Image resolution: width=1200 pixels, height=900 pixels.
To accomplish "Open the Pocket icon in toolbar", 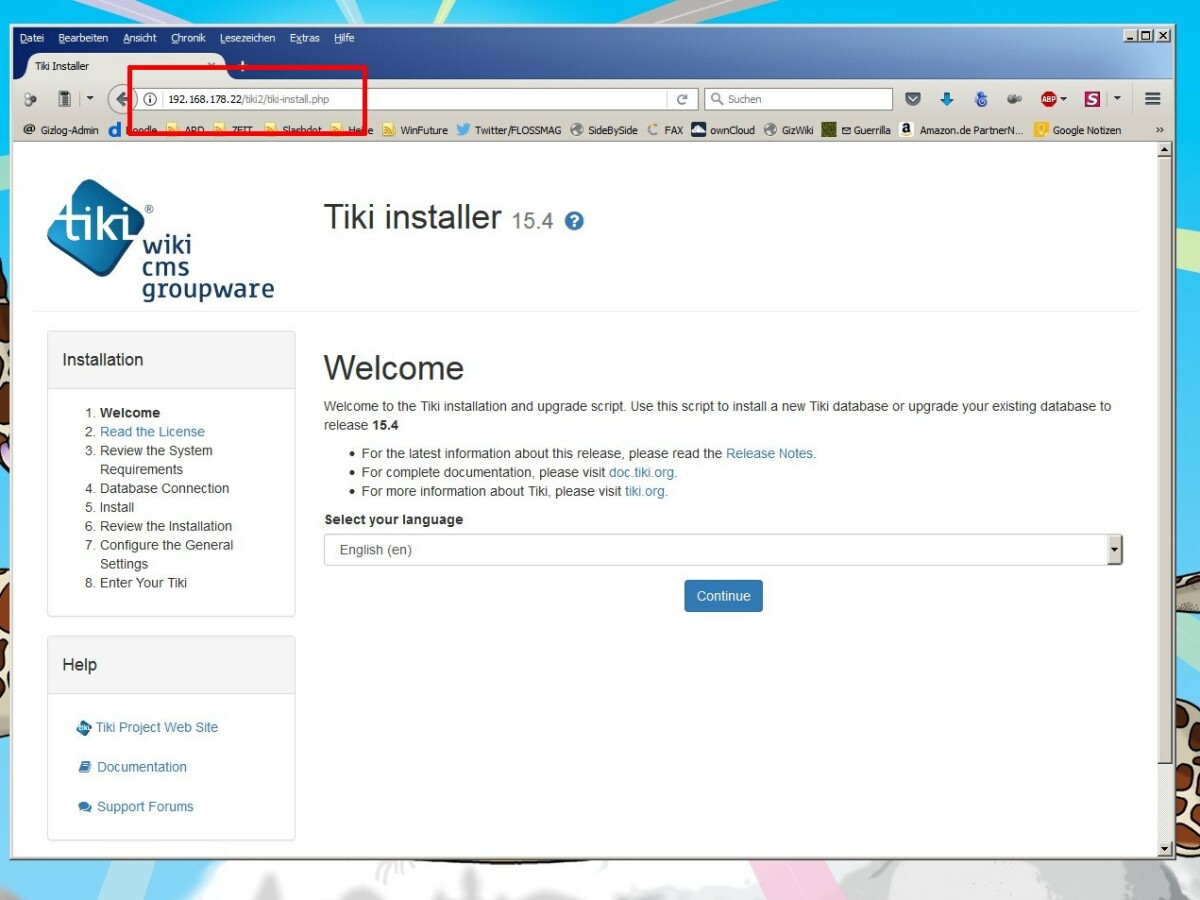I will click(912, 99).
